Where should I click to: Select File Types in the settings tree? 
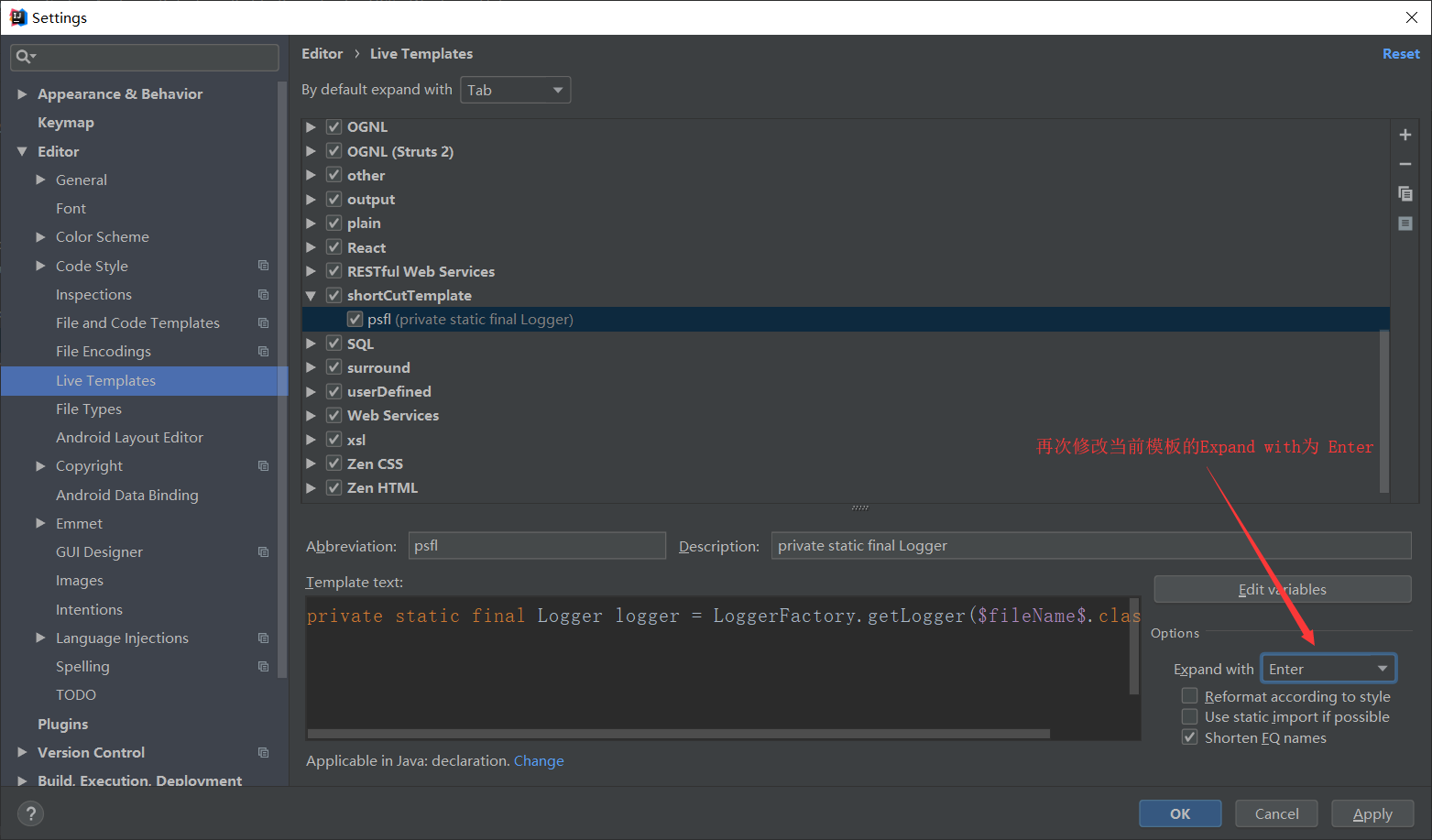coord(89,409)
